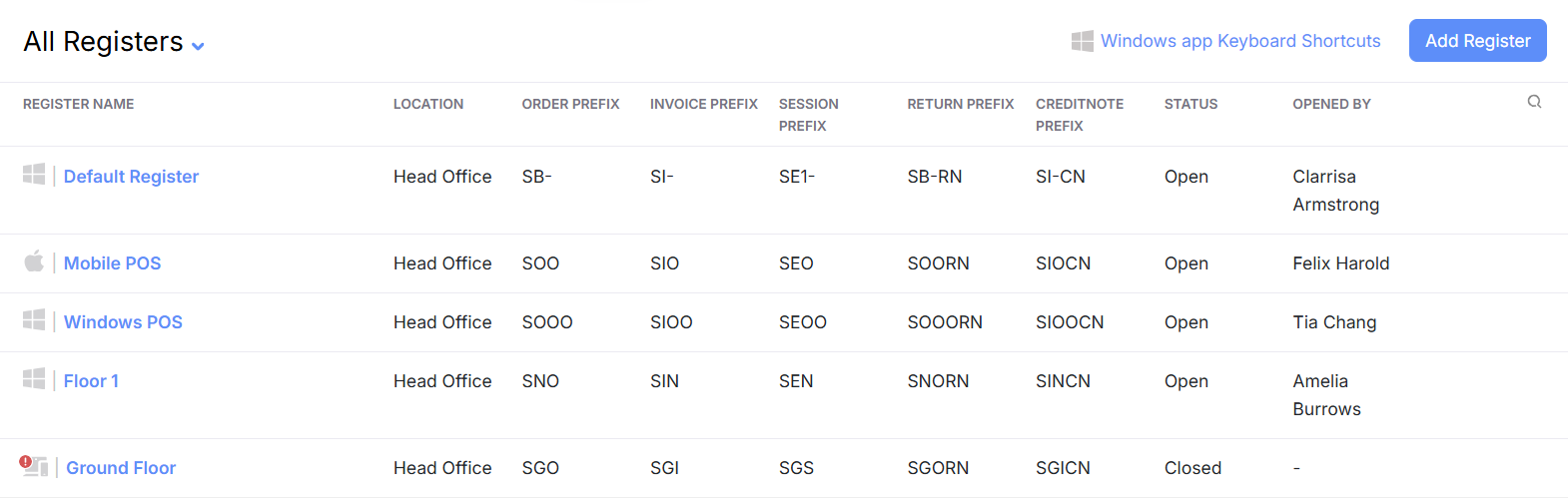This screenshot has height=502, width=1568.
Task: Click Windows icon beside Default Register
Action: [34, 175]
